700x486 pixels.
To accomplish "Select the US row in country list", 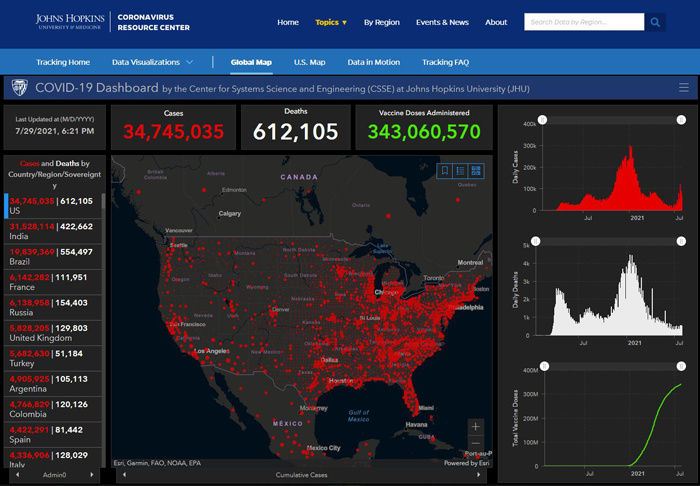I will [53, 206].
